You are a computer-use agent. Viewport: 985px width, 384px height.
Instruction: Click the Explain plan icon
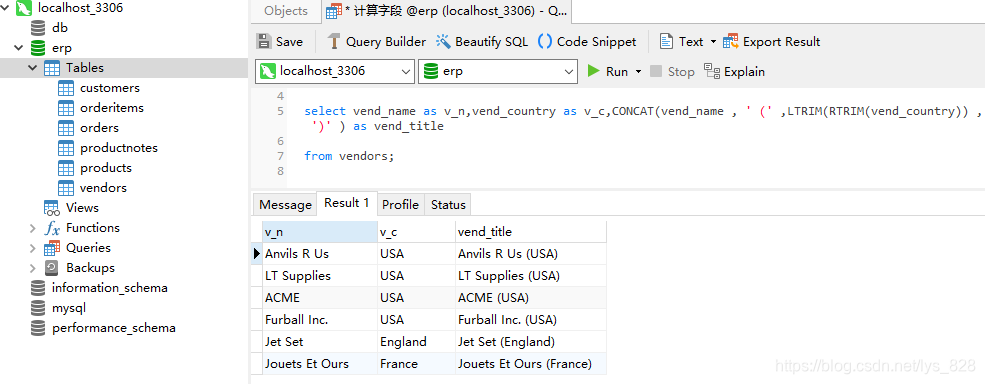pos(712,71)
